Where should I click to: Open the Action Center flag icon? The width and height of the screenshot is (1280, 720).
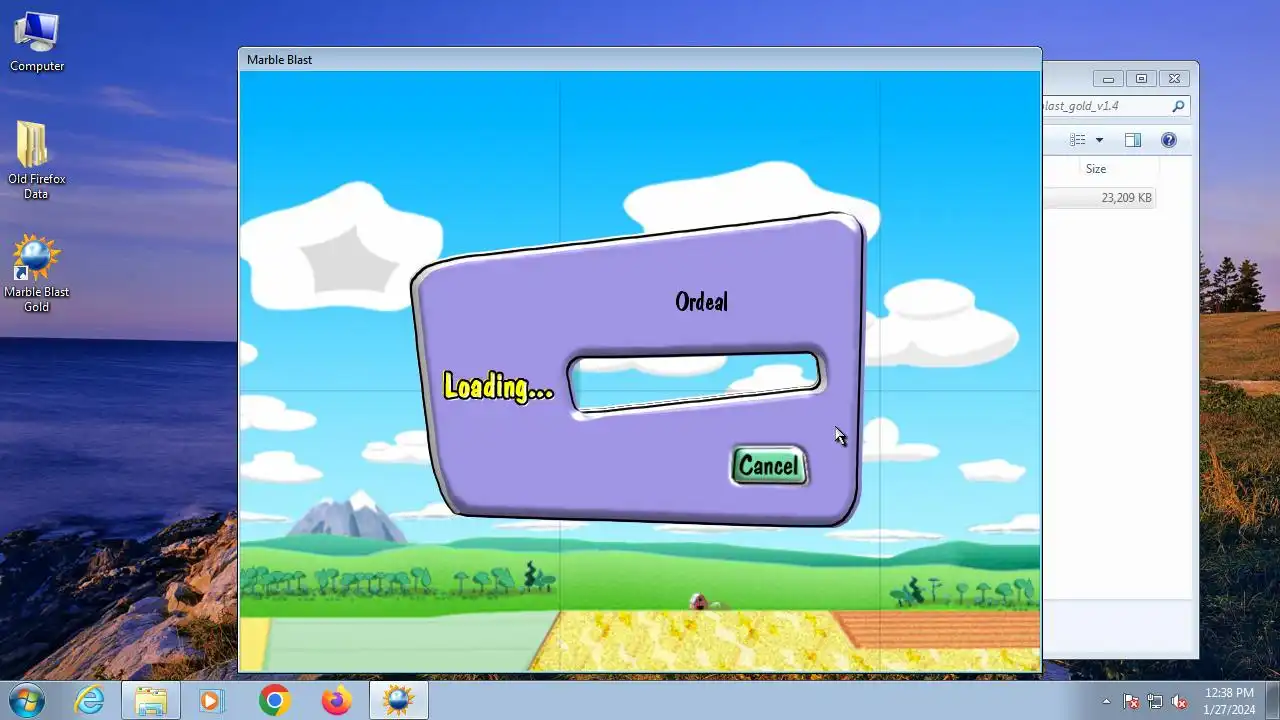1131,701
